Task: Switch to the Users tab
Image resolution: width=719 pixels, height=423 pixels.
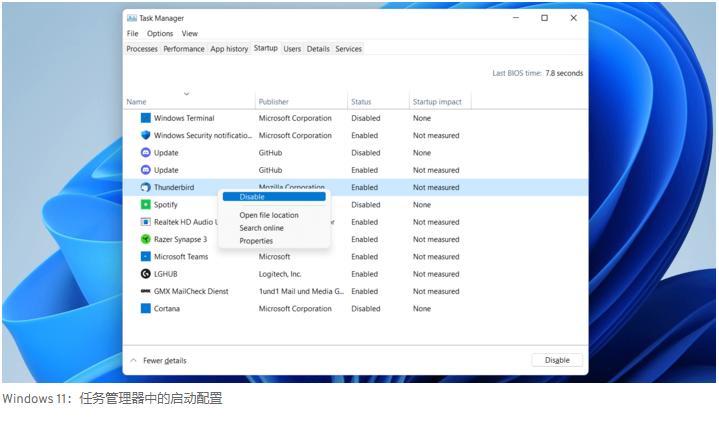Action: click(292, 49)
